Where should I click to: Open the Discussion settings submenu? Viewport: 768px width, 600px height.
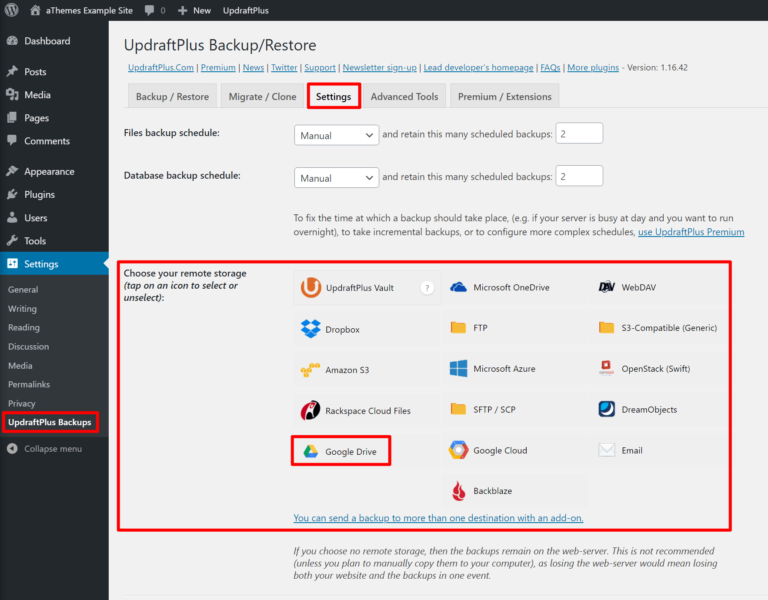click(28, 346)
